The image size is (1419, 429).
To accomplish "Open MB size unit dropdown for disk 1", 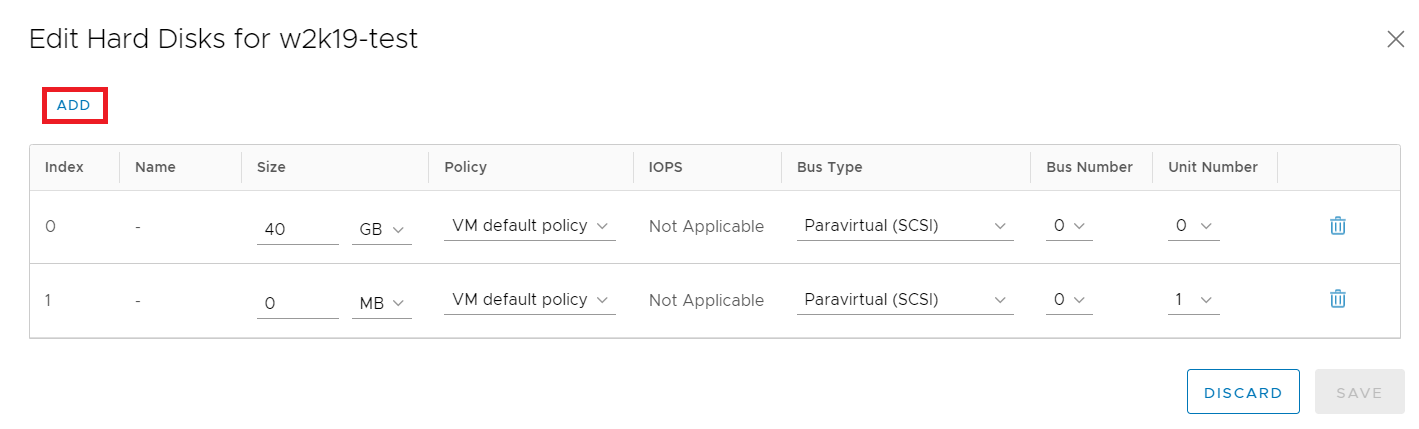I will 381,302.
